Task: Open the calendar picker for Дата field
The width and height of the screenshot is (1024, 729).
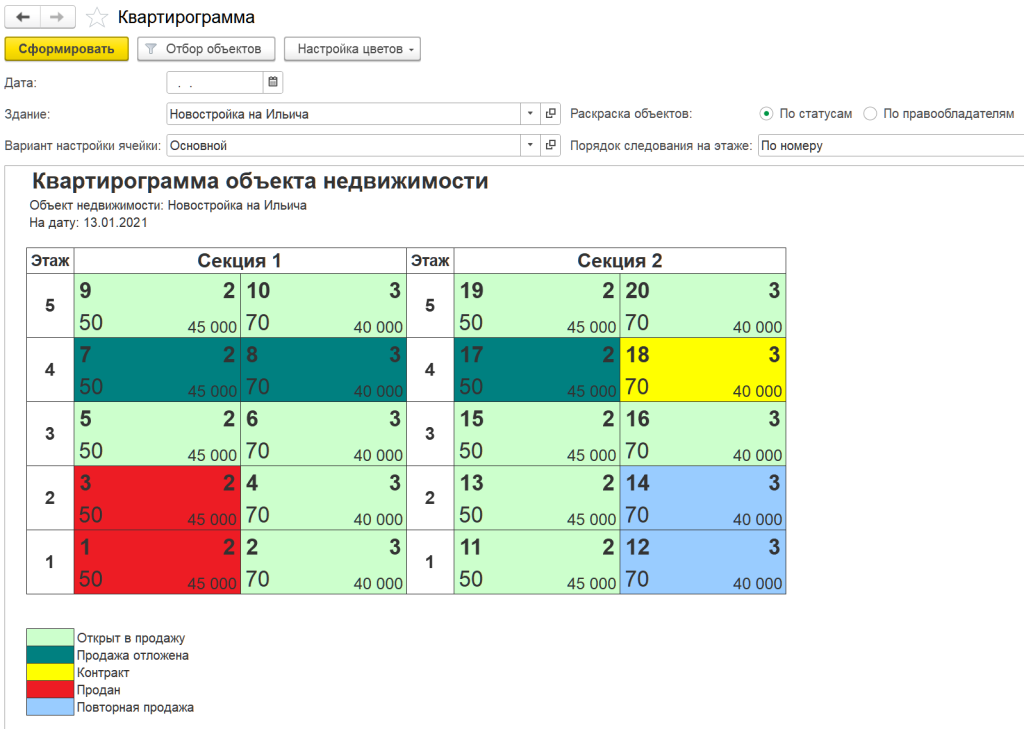Action: pos(273,82)
